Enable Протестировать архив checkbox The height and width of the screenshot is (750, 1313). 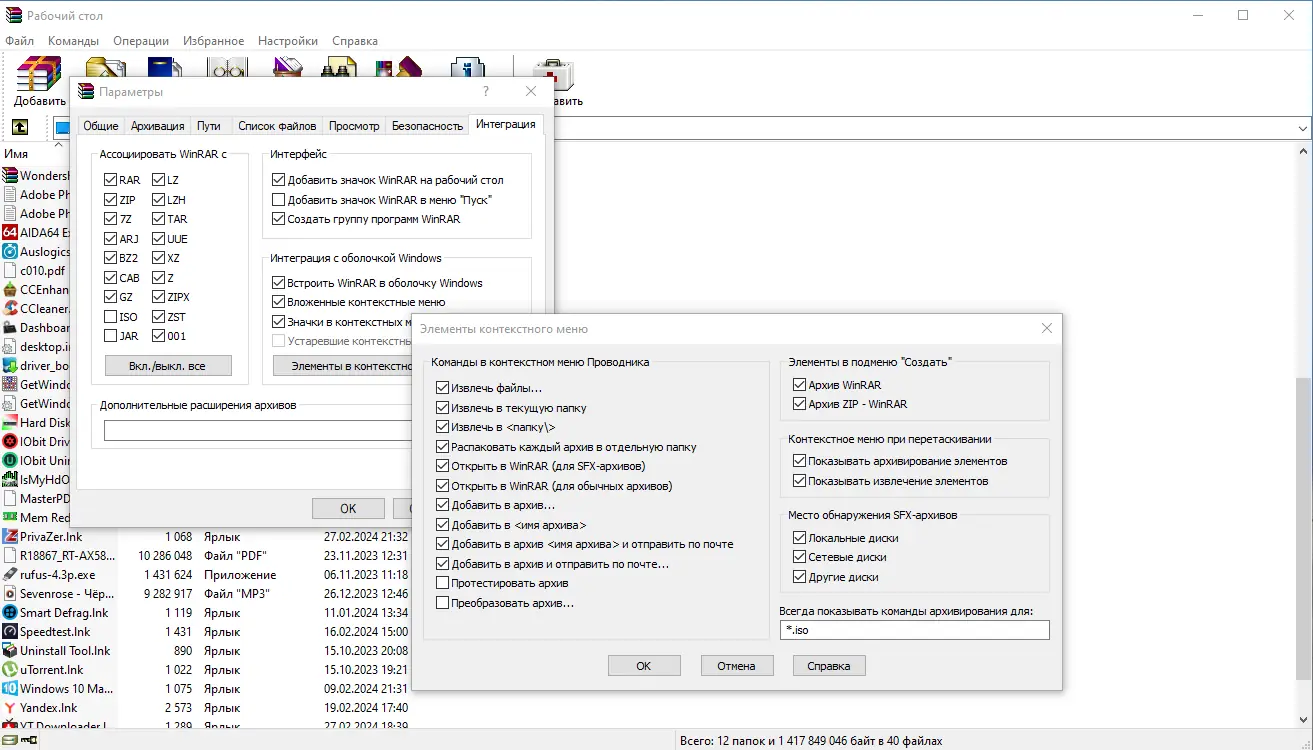442,583
